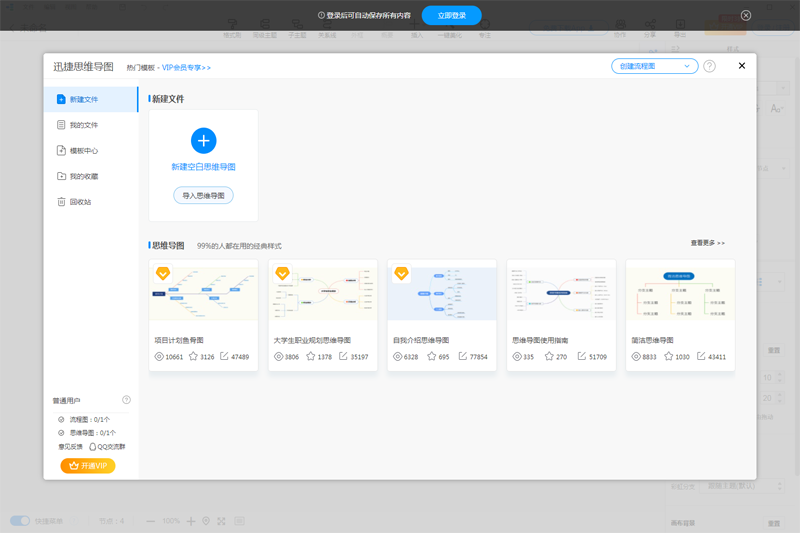Viewport: 800px width, 533px height.
Task: Open the 简洁思维导图 template thumbnail
Action: coord(680,292)
